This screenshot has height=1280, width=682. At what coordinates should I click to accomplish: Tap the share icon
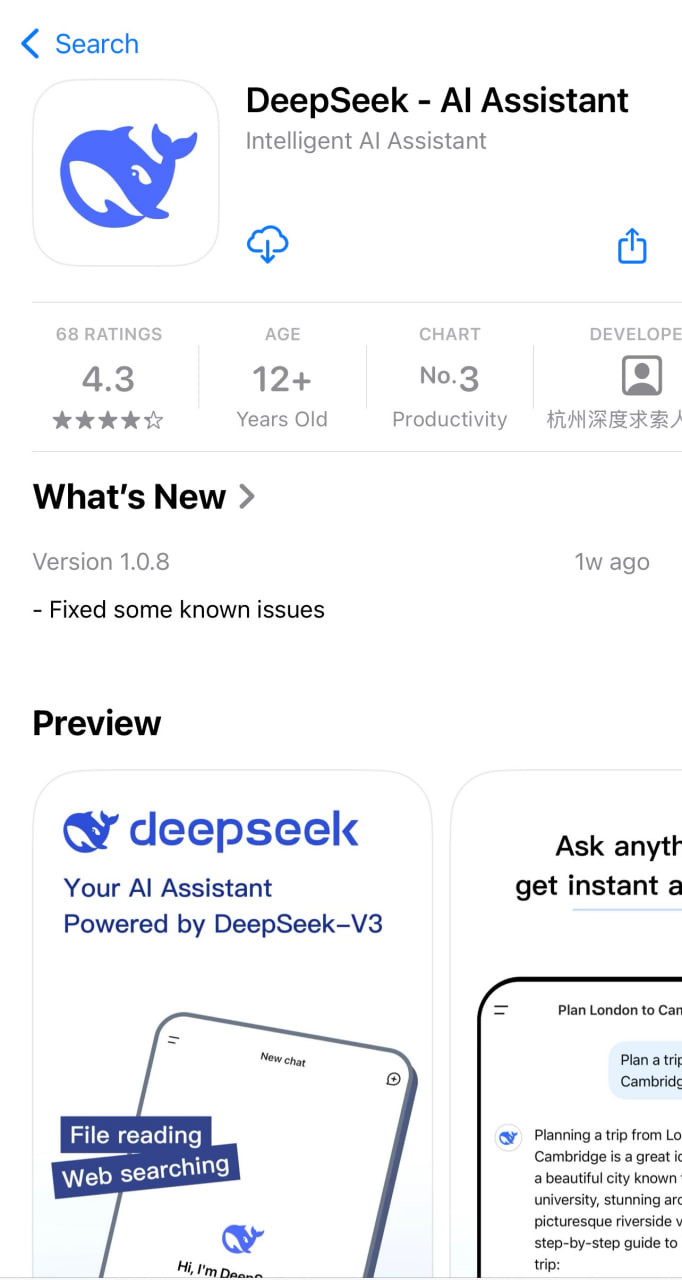pyautogui.click(x=632, y=245)
